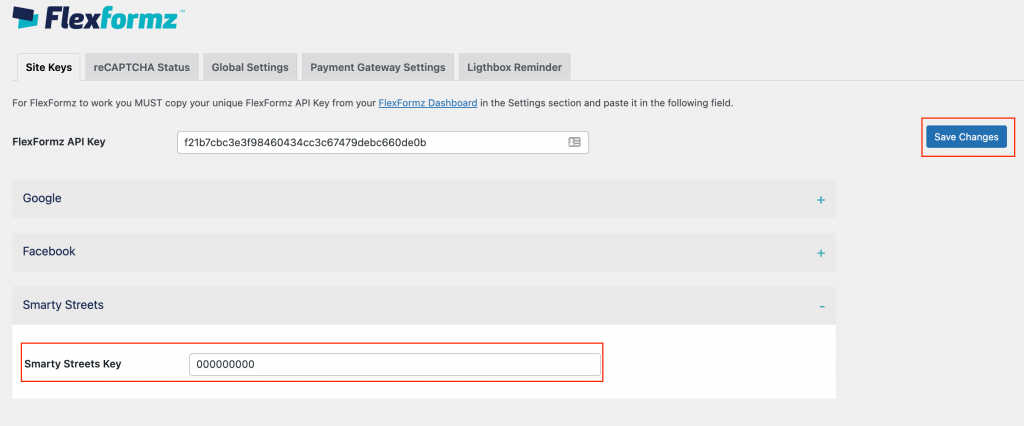Switch to the reCAPTCHA Status tab
The image size is (1024, 426).
(141, 68)
